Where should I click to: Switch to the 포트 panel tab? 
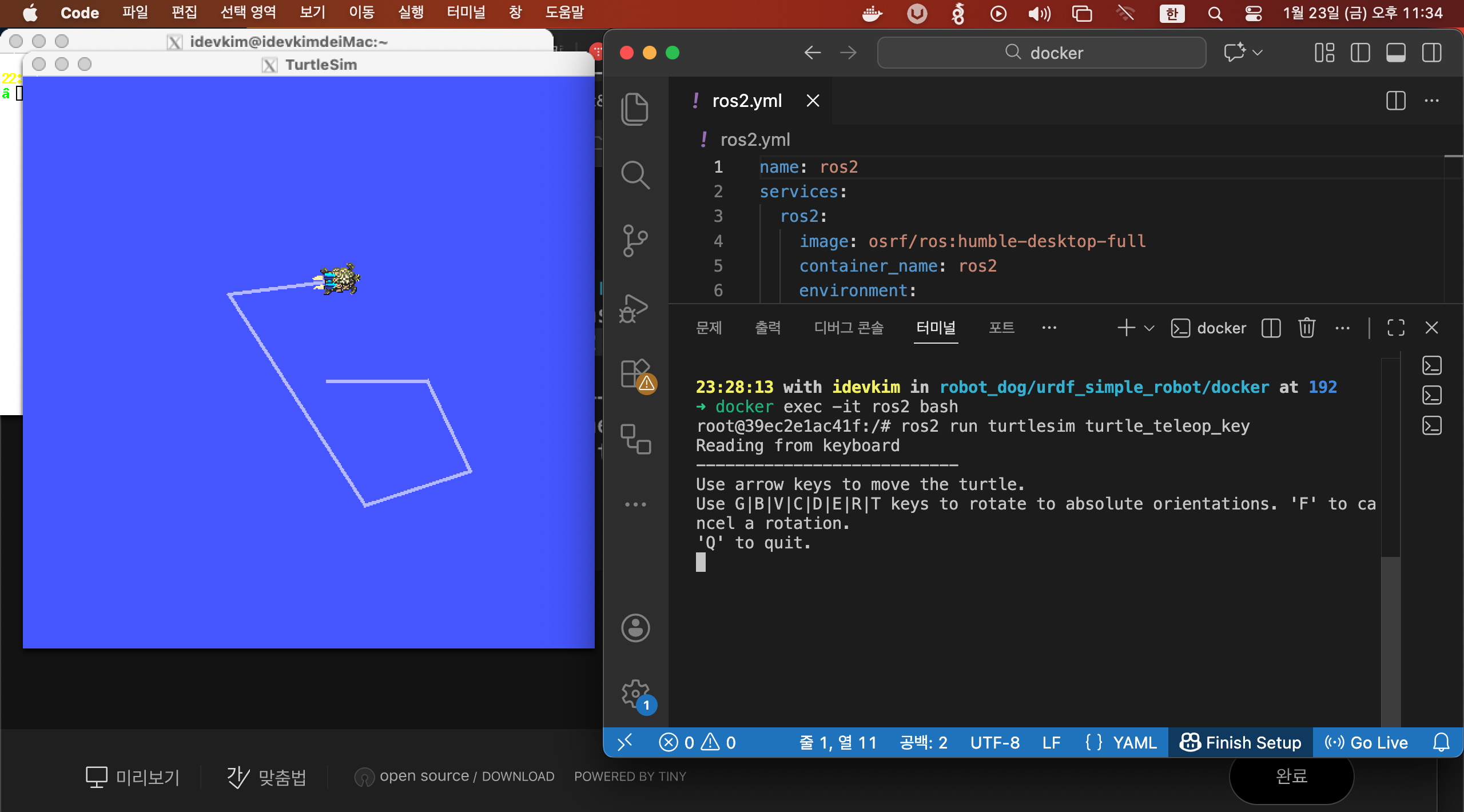pos(1002,328)
